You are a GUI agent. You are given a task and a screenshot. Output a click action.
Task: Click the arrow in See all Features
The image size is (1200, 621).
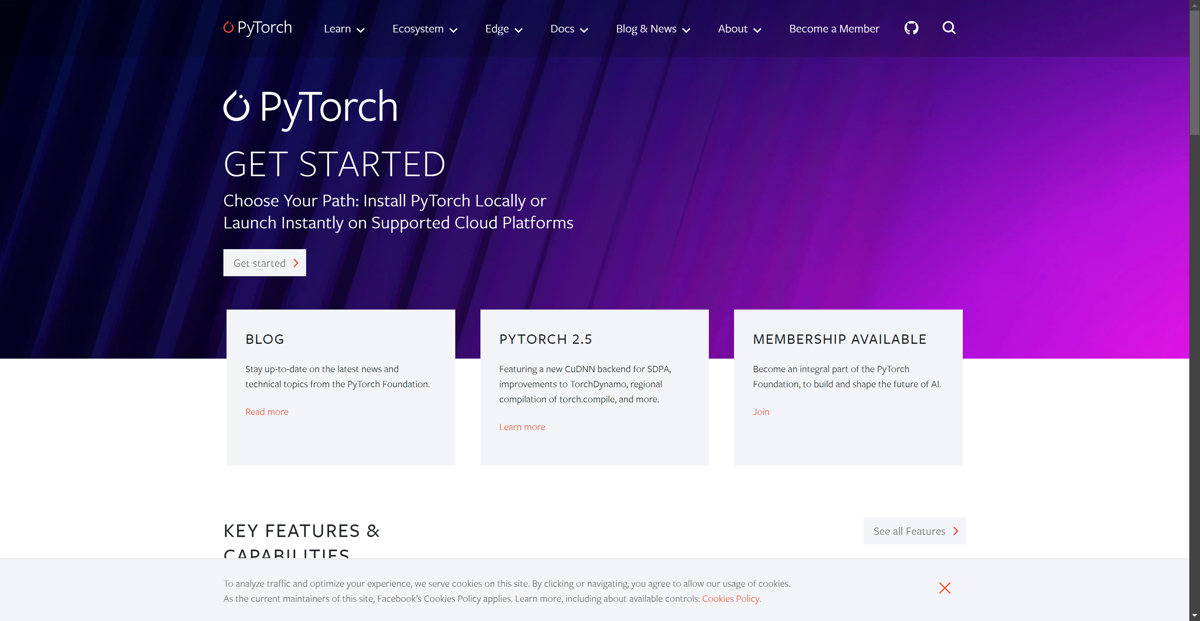[956, 531]
